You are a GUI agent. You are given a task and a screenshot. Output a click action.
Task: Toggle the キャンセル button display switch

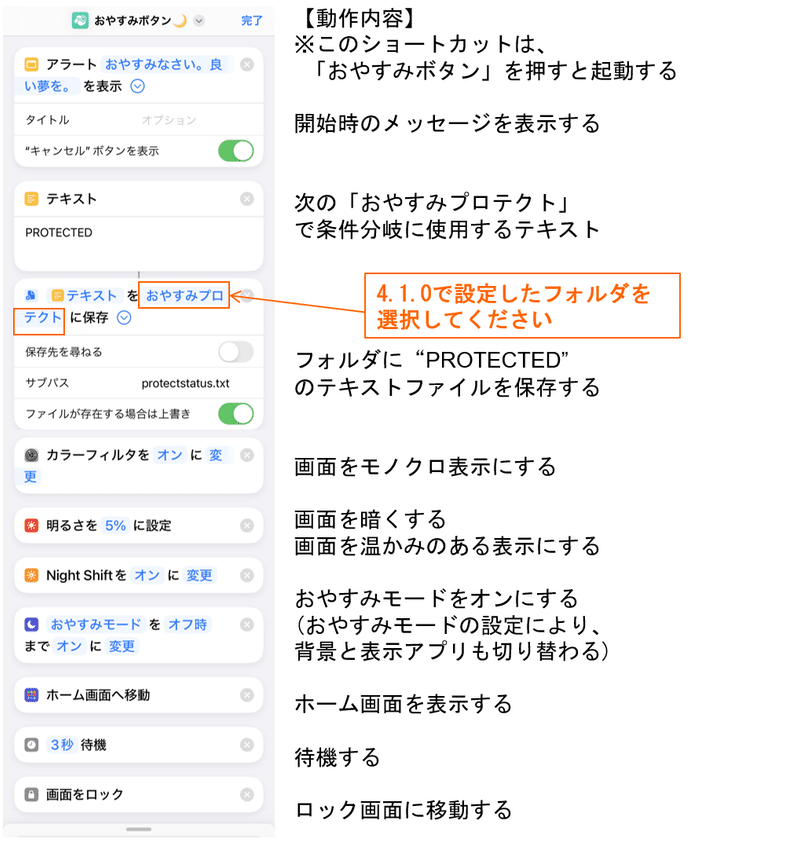(236, 151)
